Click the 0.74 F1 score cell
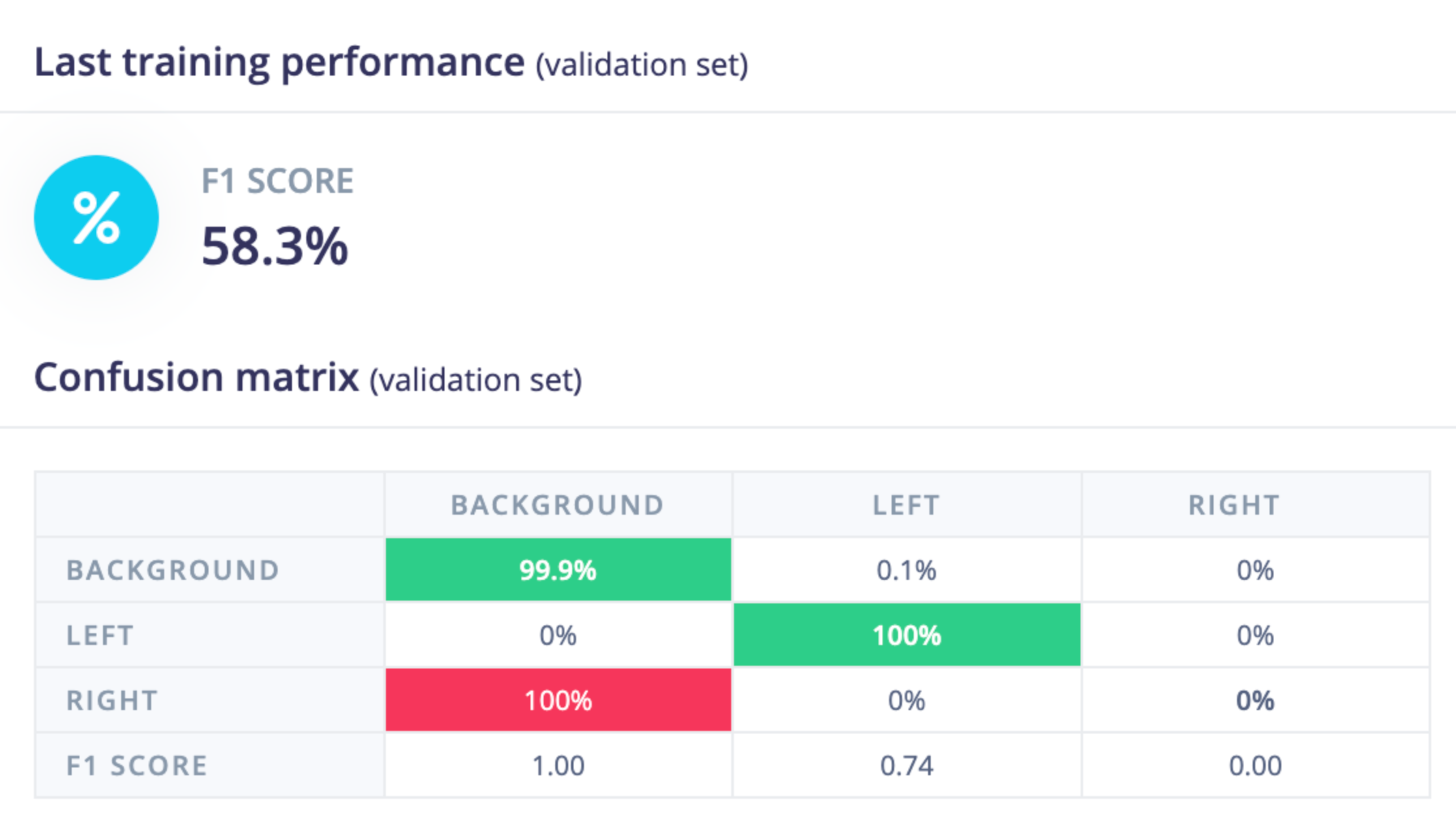Image resolution: width=1456 pixels, height=830 pixels. coord(907,766)
